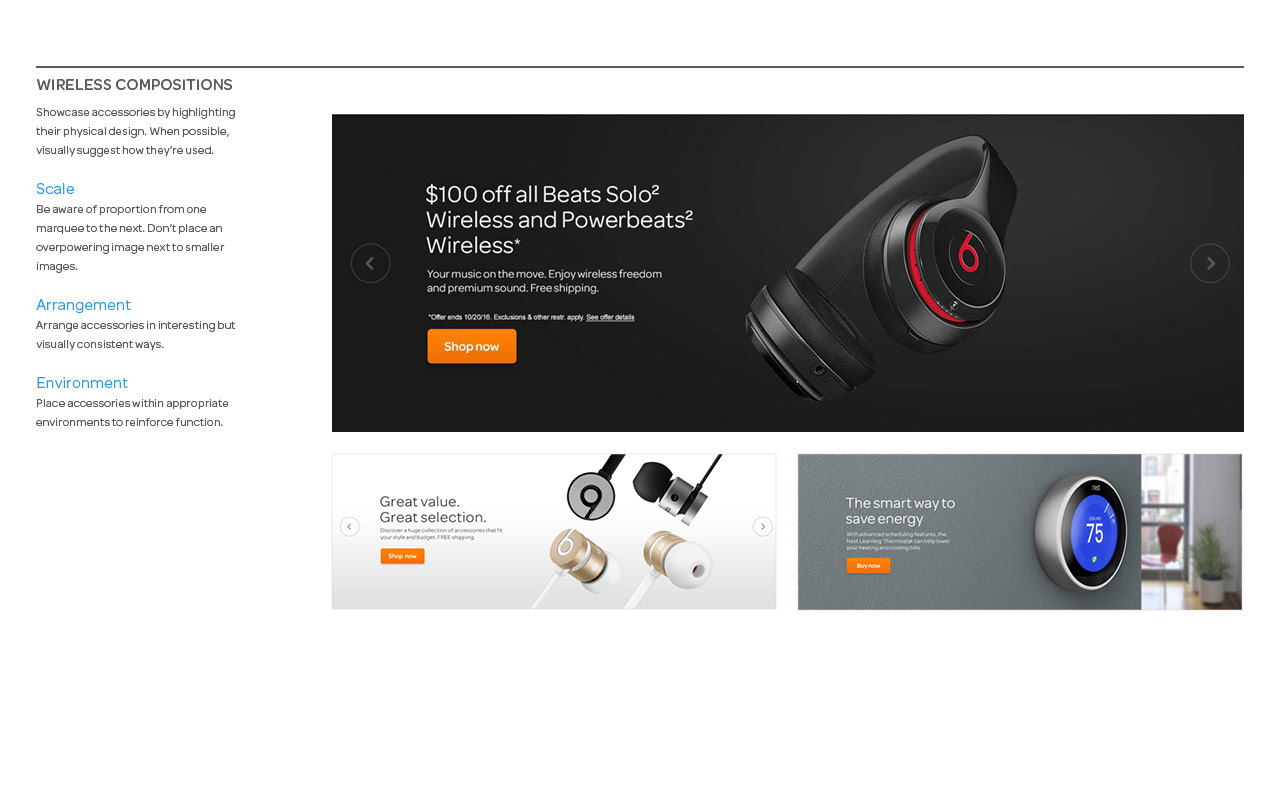Click next arrow on Beats headphones banner
The image size is (1280, 800).
click(1210, 263)
